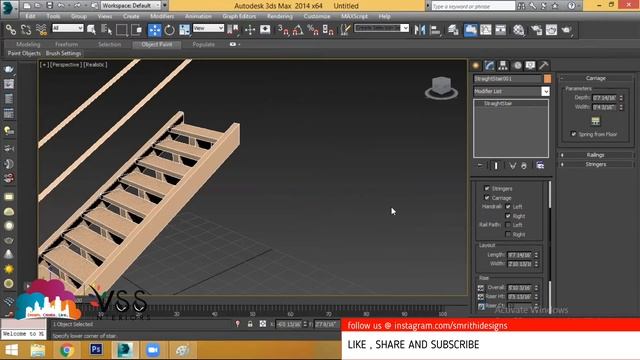
Task: Enable the Rail Path Left checkbox
Action: coord(508,225)
